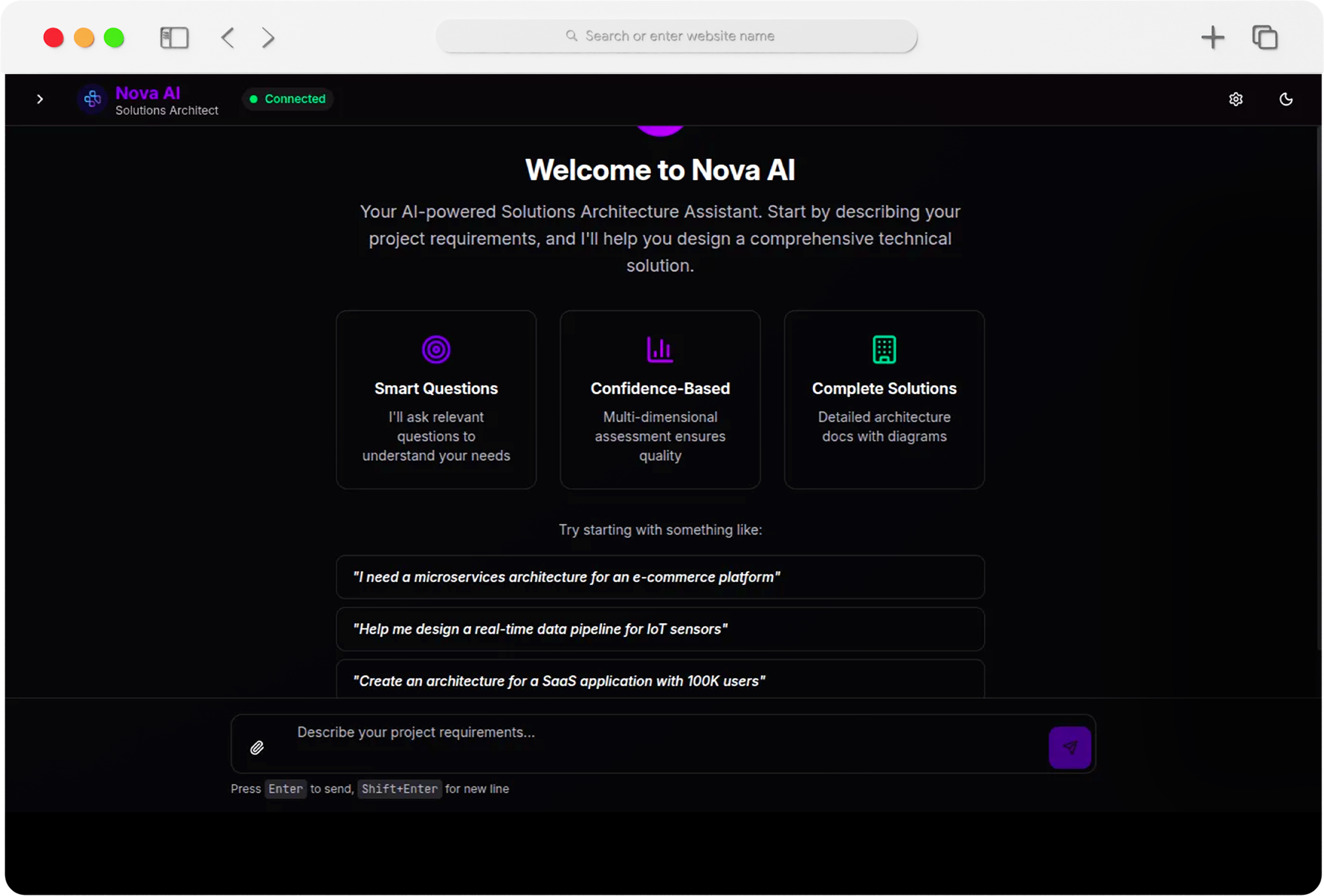Click the Confidence-Based chart icon
The width and height of the screenshot is (1324, 896).
coord(659,349)
